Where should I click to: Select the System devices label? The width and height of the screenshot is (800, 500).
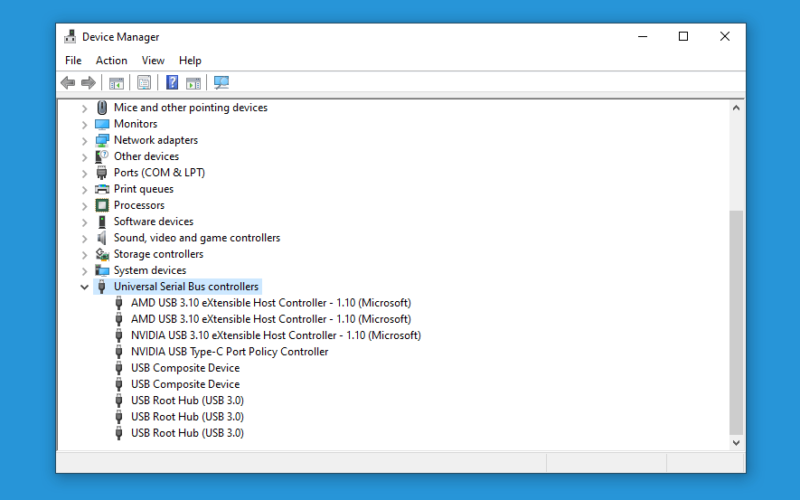[149, 270]
